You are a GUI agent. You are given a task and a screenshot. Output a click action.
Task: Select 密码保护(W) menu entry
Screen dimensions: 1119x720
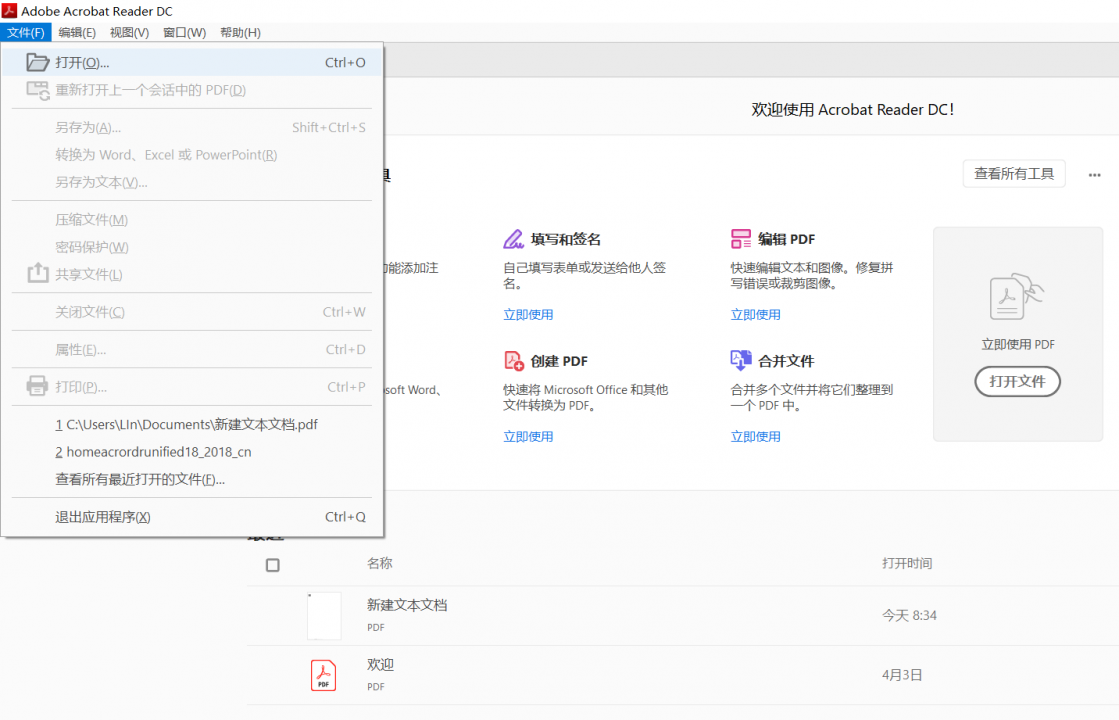(192, 247)
